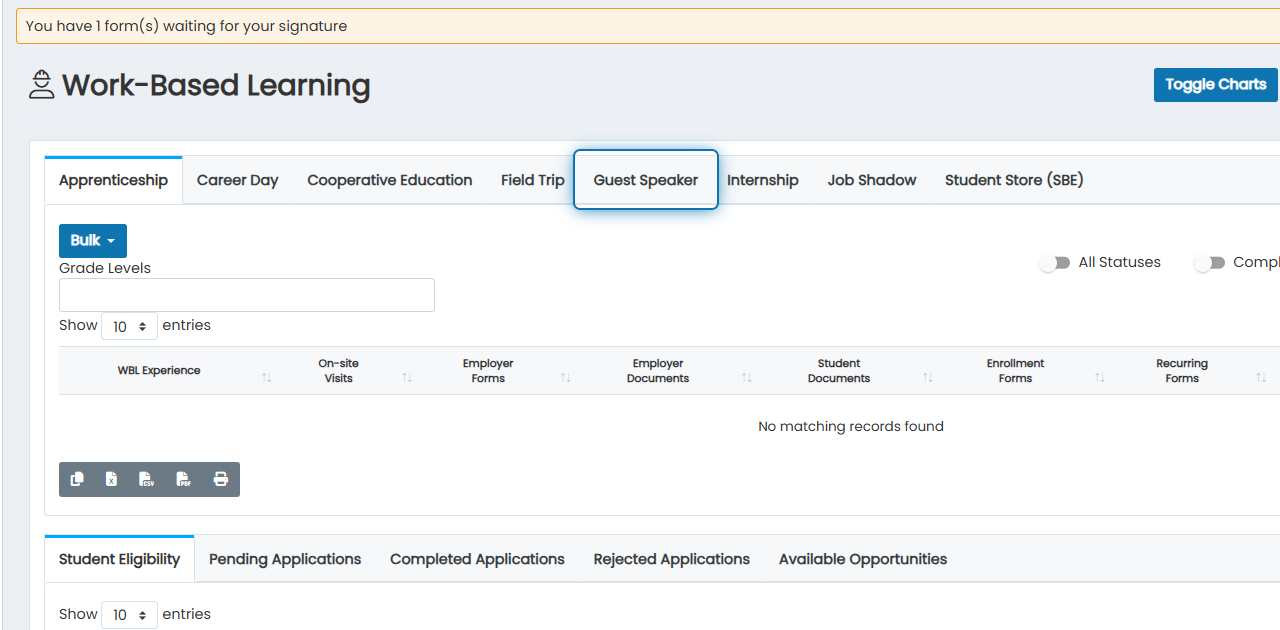Select the Student Eligibility tab
Viewport: 1280px width, 630px height.
pyautogui.click(x=120, y=559)
